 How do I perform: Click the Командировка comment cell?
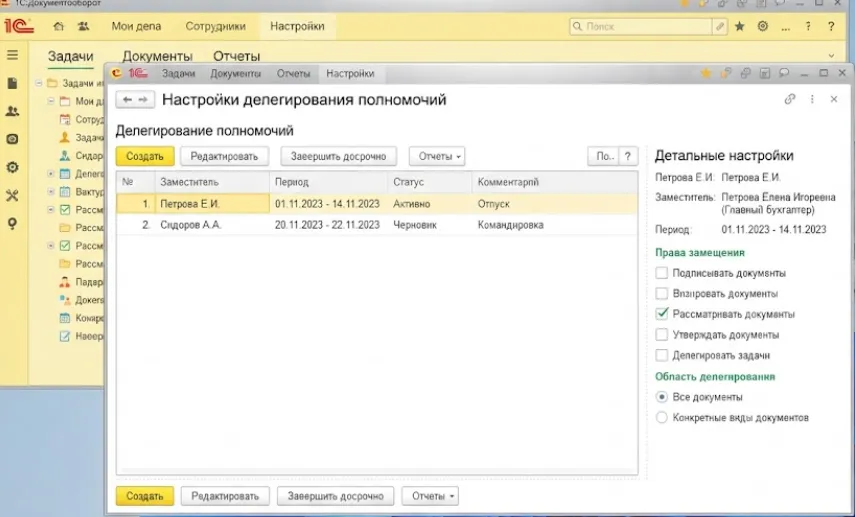pyautogui.click(x=555, y=225)
